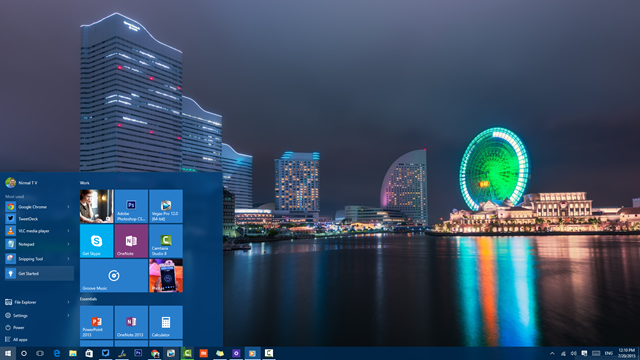Open PowerPoint 2013 tile
The width and height of the screenshot is (640, 360).
97,322
